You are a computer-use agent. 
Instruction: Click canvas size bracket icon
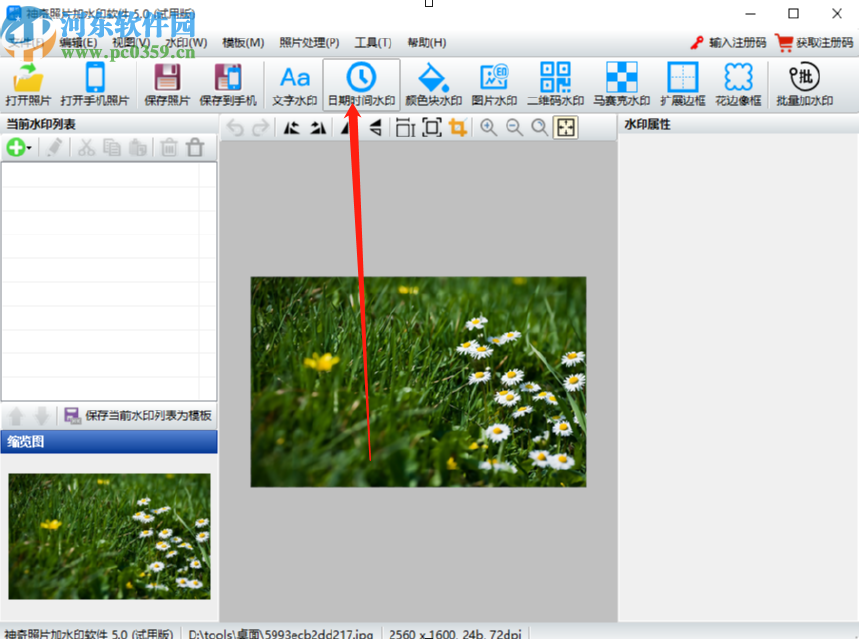tap(432, 128)
